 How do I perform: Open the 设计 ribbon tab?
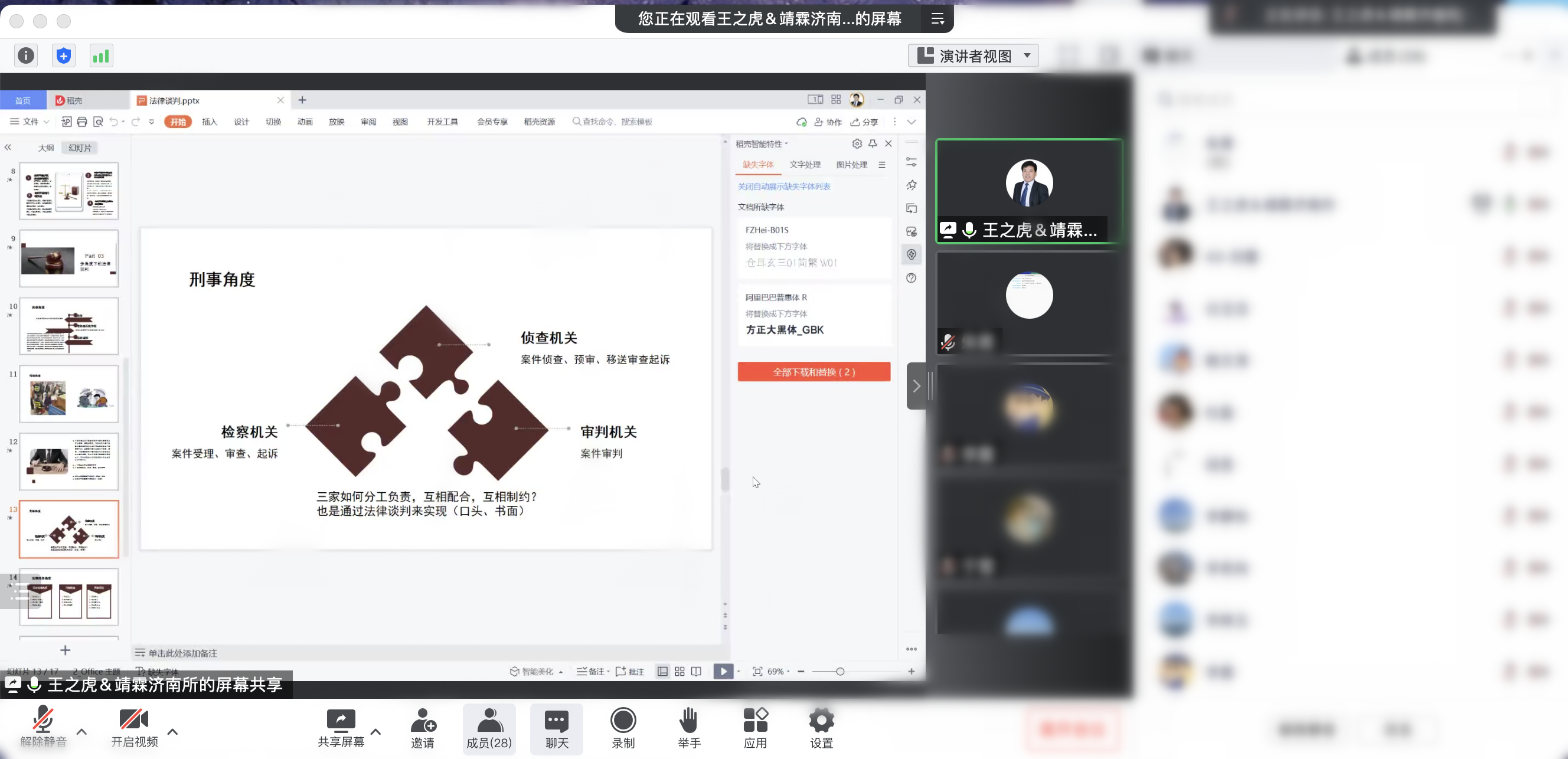point(241,122)
